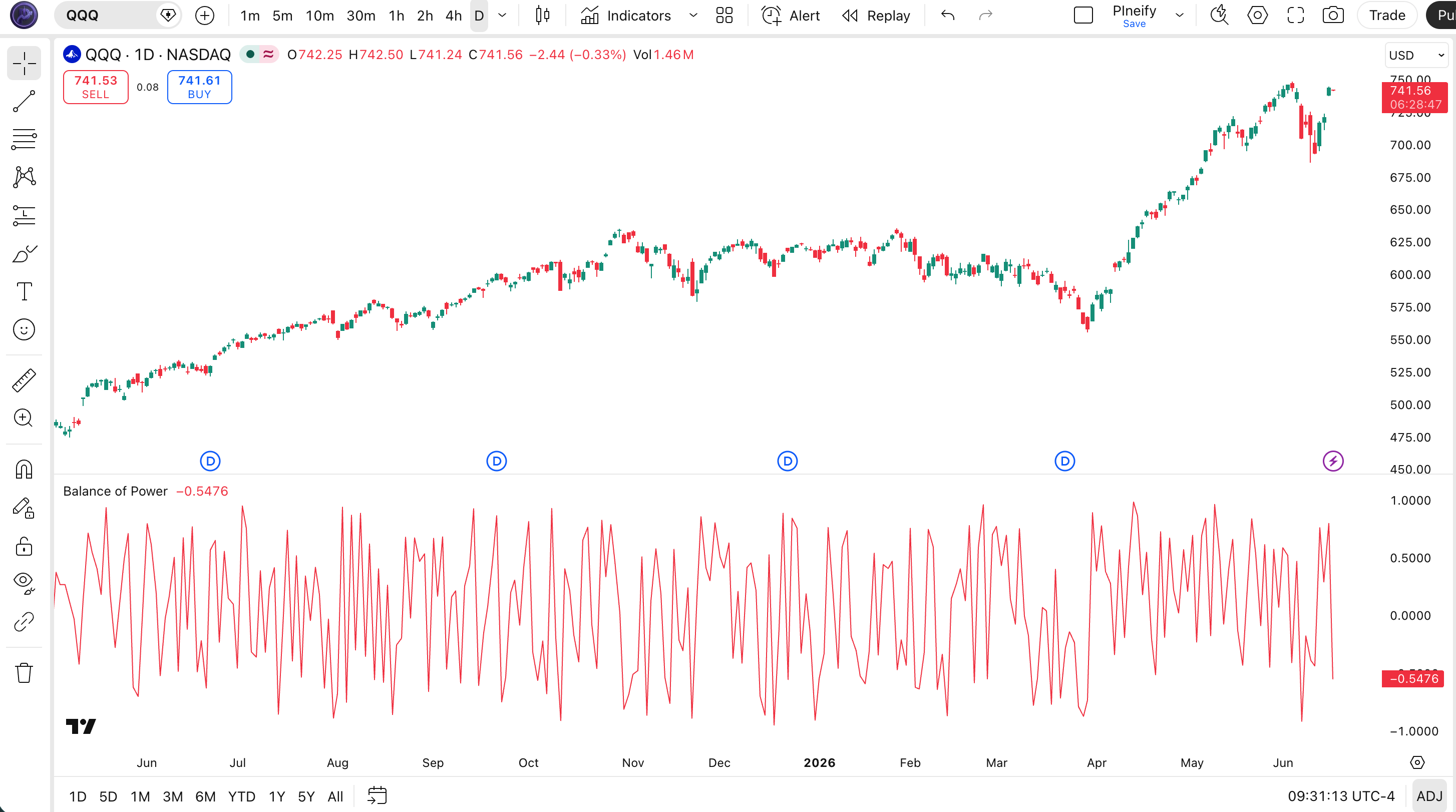
Task: Open the diamond favorite icon beside QQQ
Action: [x=168, y=15]
